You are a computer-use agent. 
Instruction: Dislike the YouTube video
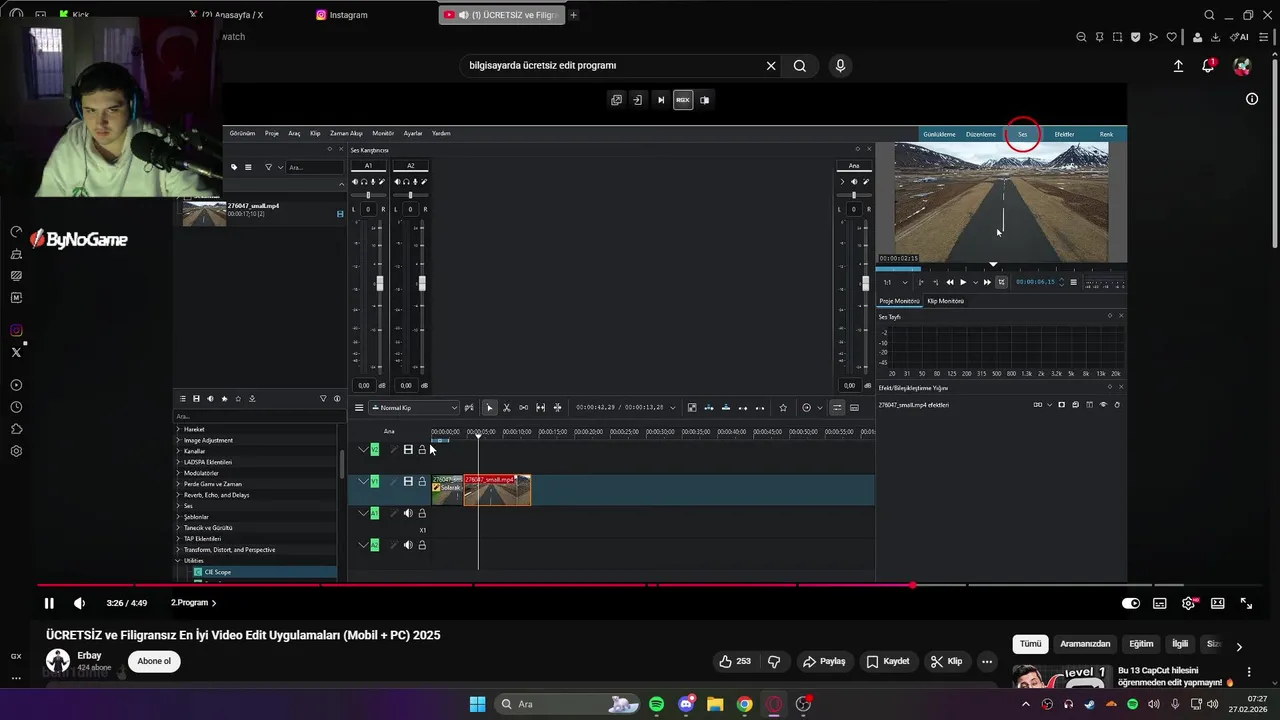(x=774, y=661)
